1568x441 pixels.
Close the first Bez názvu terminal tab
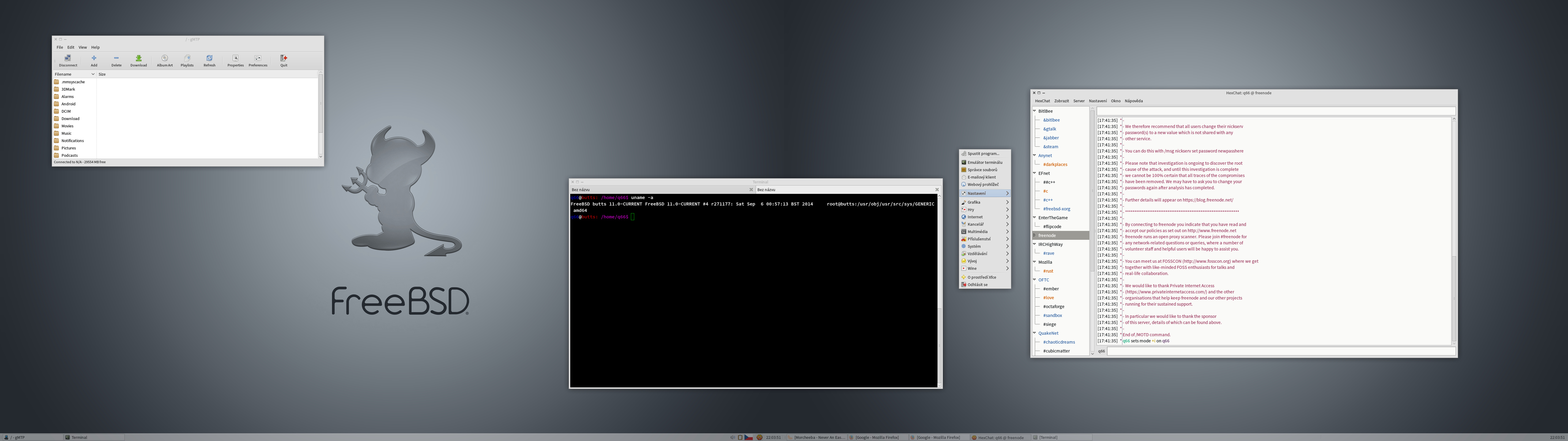click(x=751, y=190)
